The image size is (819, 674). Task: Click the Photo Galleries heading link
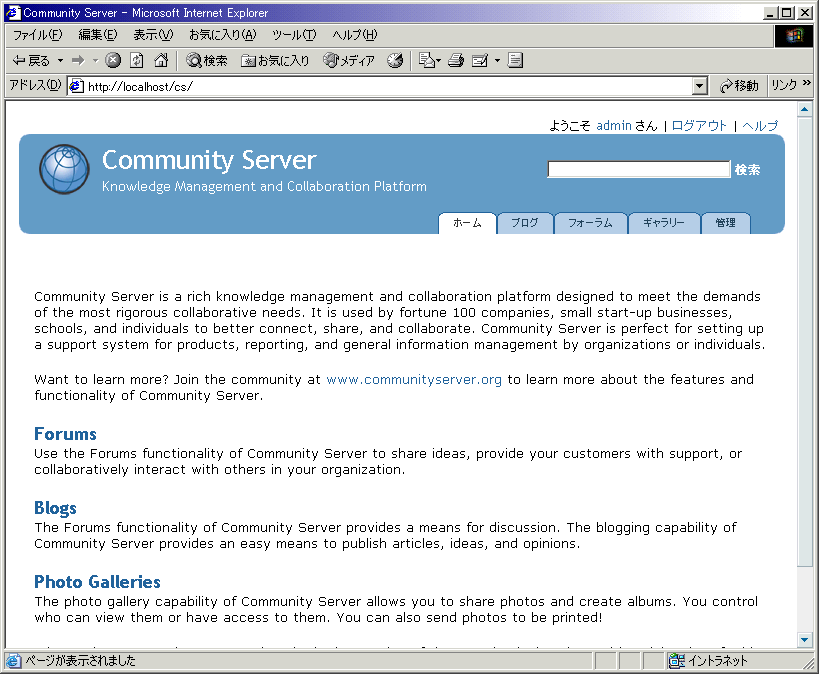[97, 582]
